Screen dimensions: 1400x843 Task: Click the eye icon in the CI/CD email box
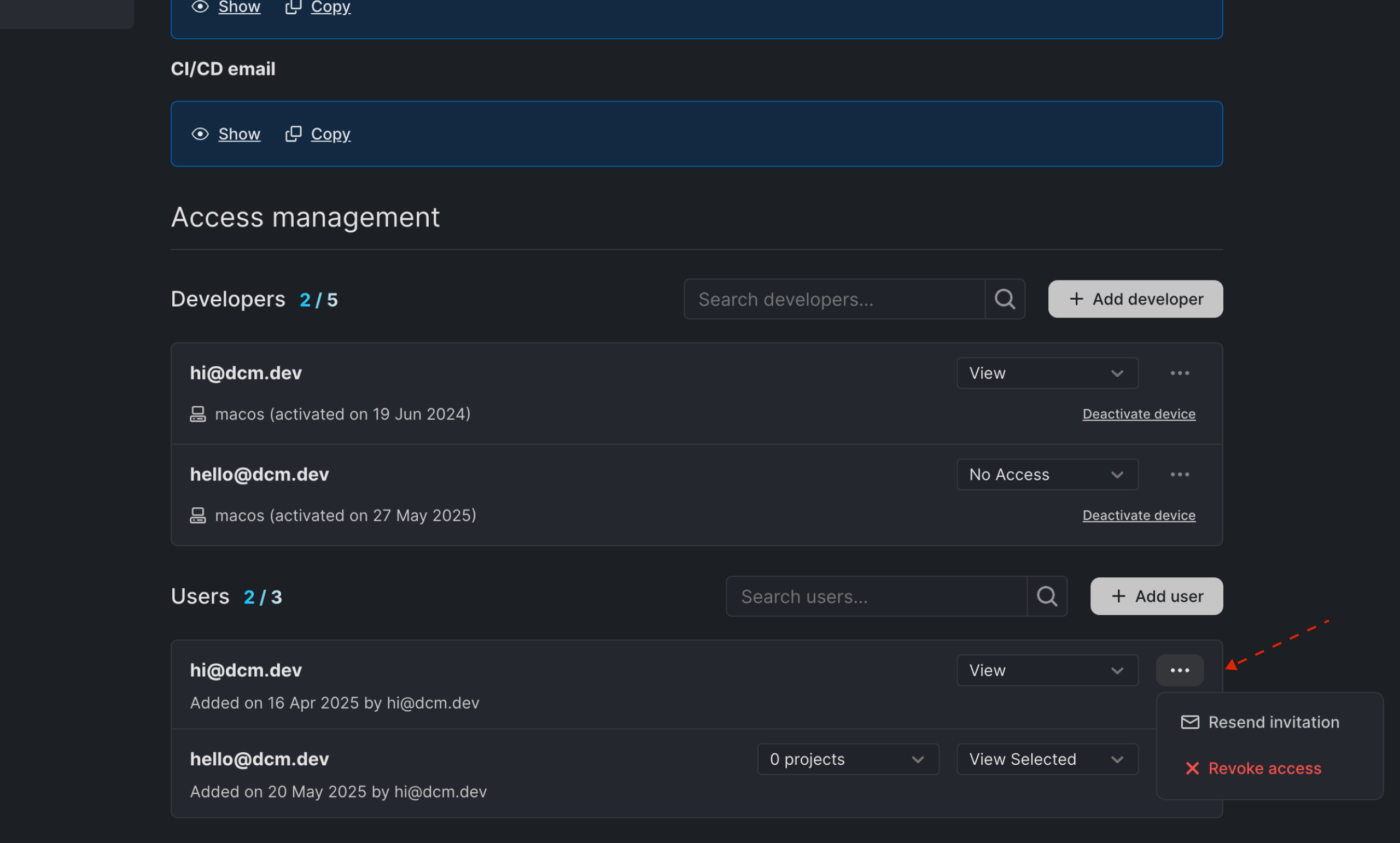click(200, 134)
